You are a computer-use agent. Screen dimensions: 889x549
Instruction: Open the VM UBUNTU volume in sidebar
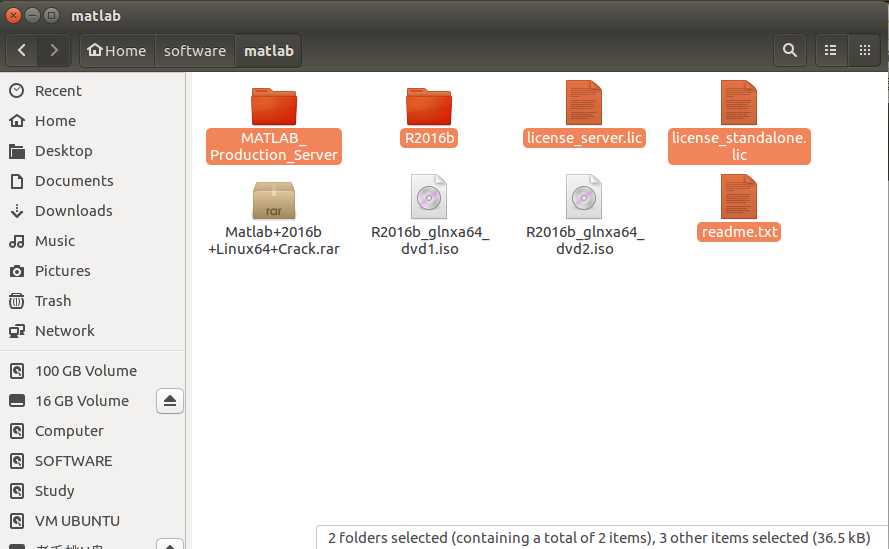pos(93,521)
